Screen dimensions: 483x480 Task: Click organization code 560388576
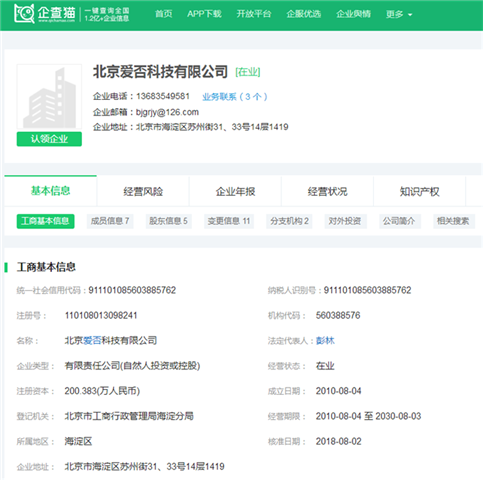click(338, 315)
